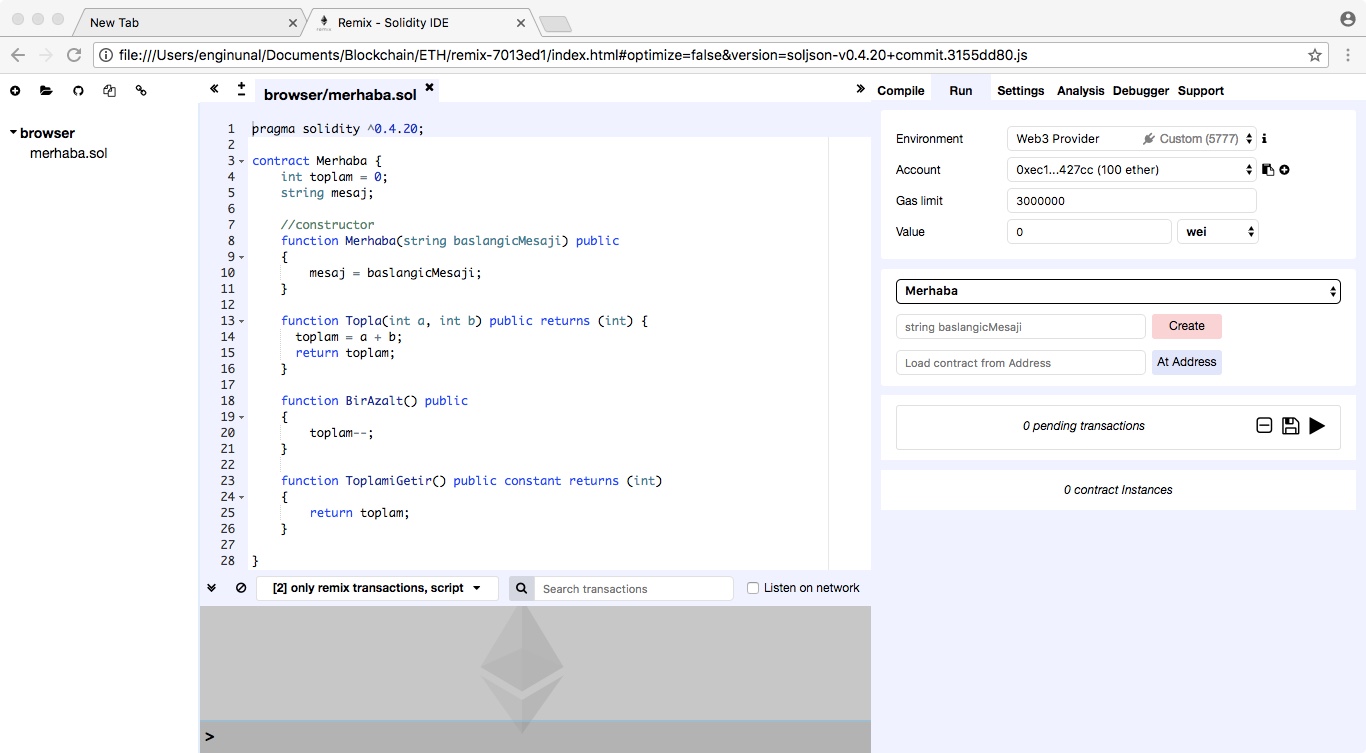Bookmark this page with star icon
1366x753 pixels.
1315,55
